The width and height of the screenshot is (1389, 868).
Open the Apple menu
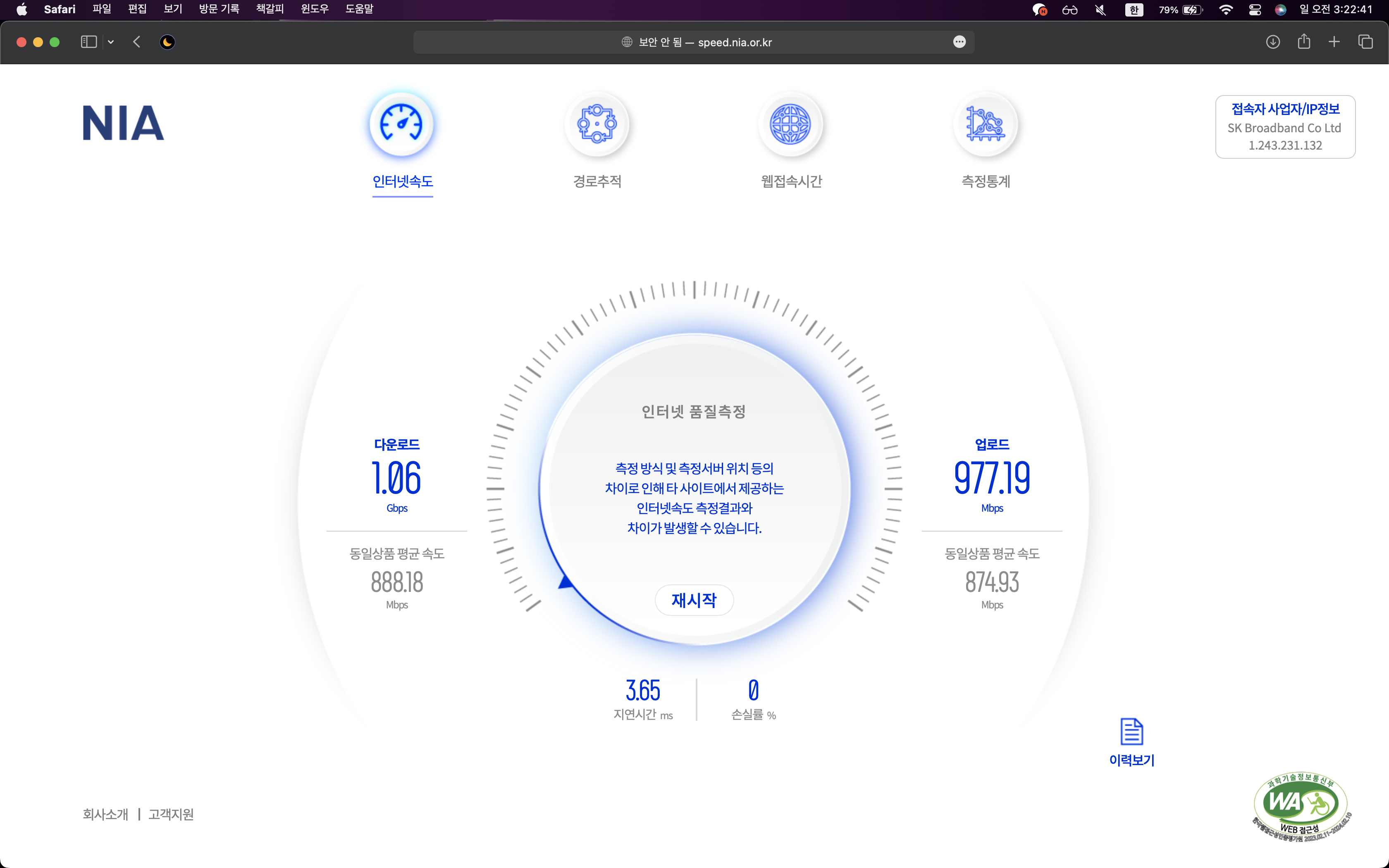click(x=22, y=9)
